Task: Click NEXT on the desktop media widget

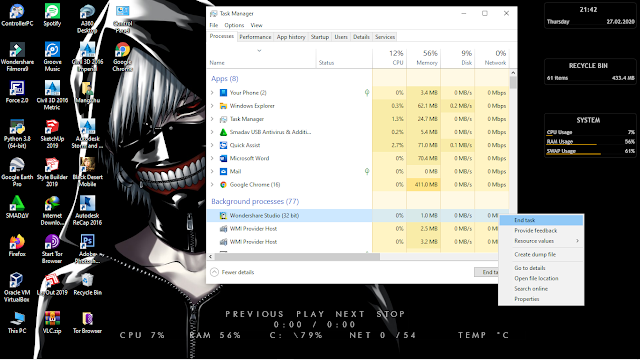Action: [350, 314]
